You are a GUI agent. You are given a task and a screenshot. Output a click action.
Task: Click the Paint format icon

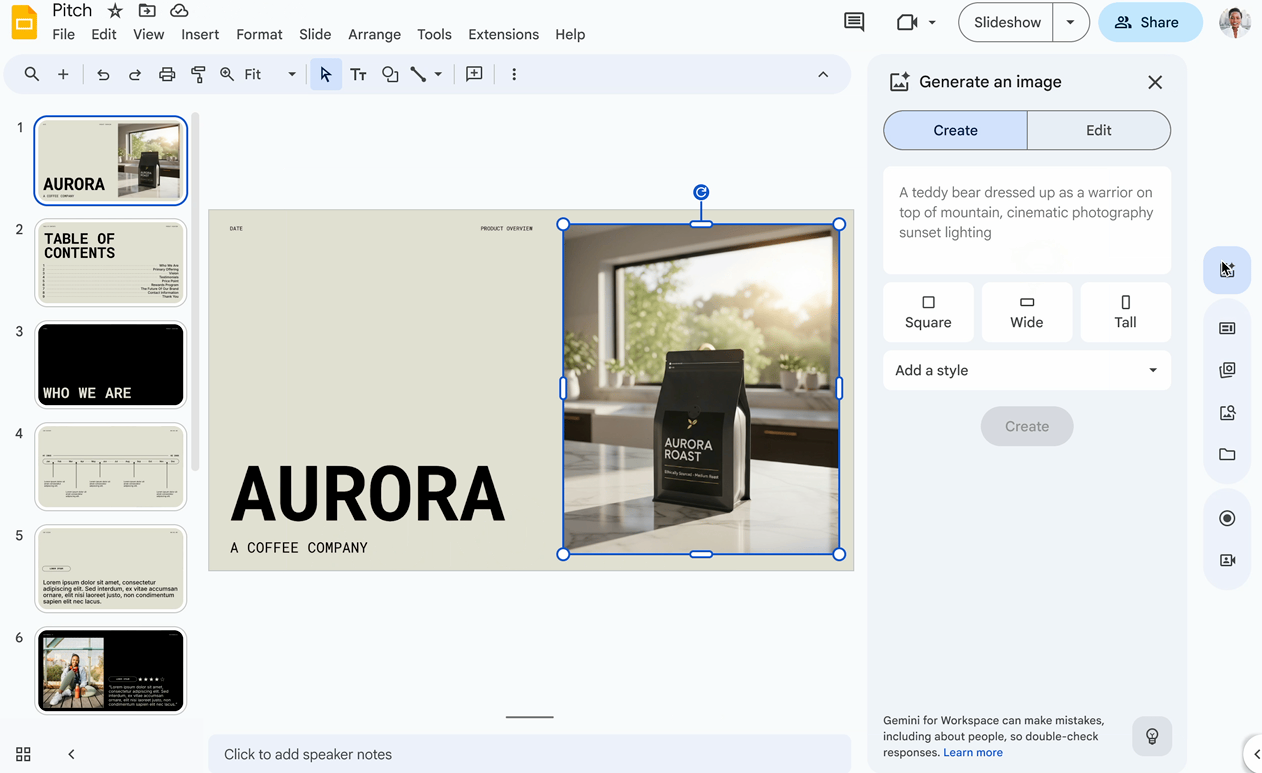[x=198, y=74]
